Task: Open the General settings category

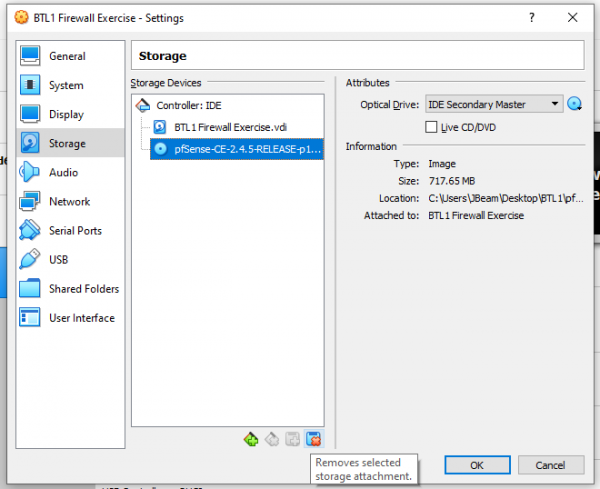Action: click(70, 56)
